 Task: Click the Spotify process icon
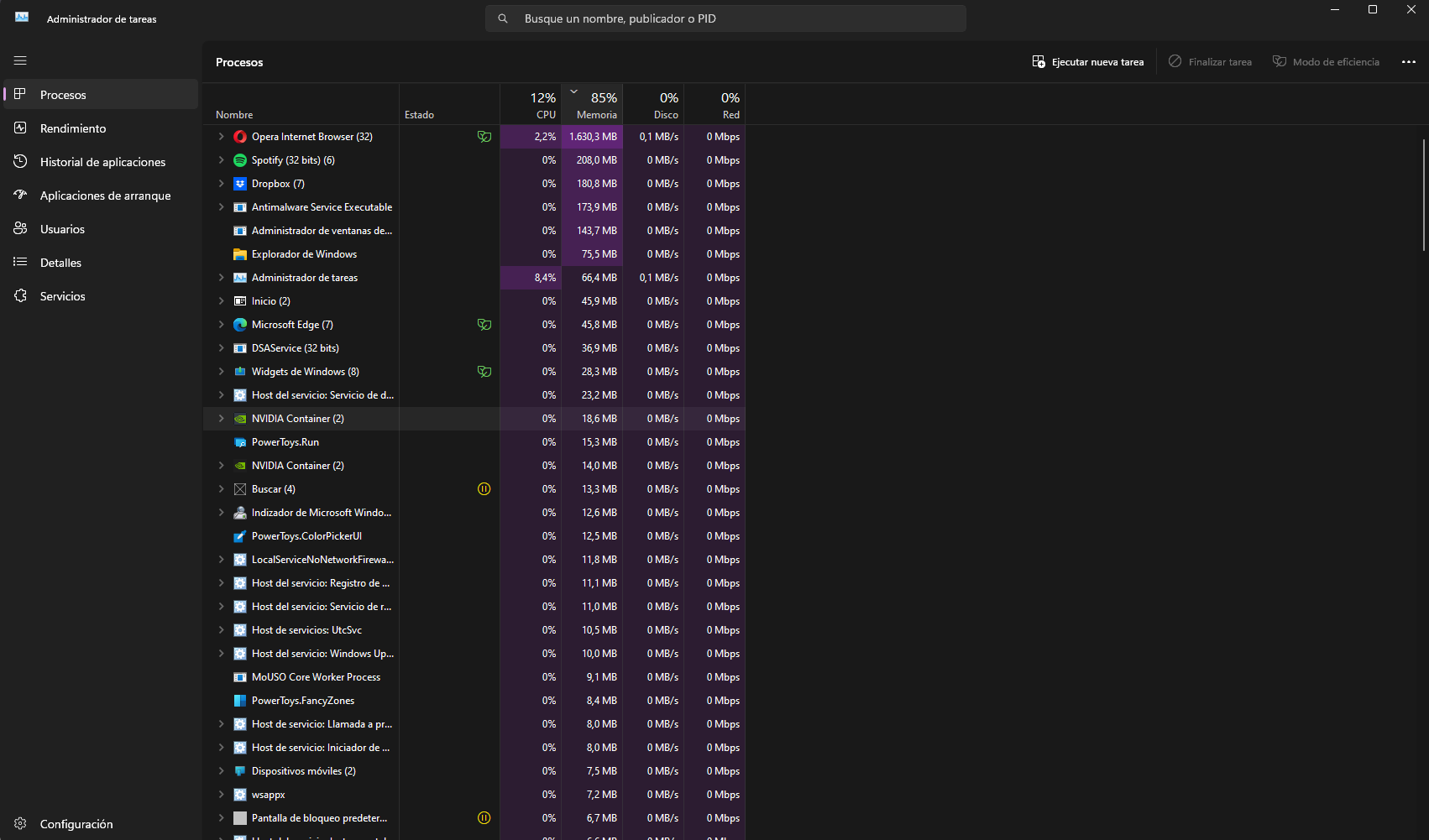pos(240,160)
